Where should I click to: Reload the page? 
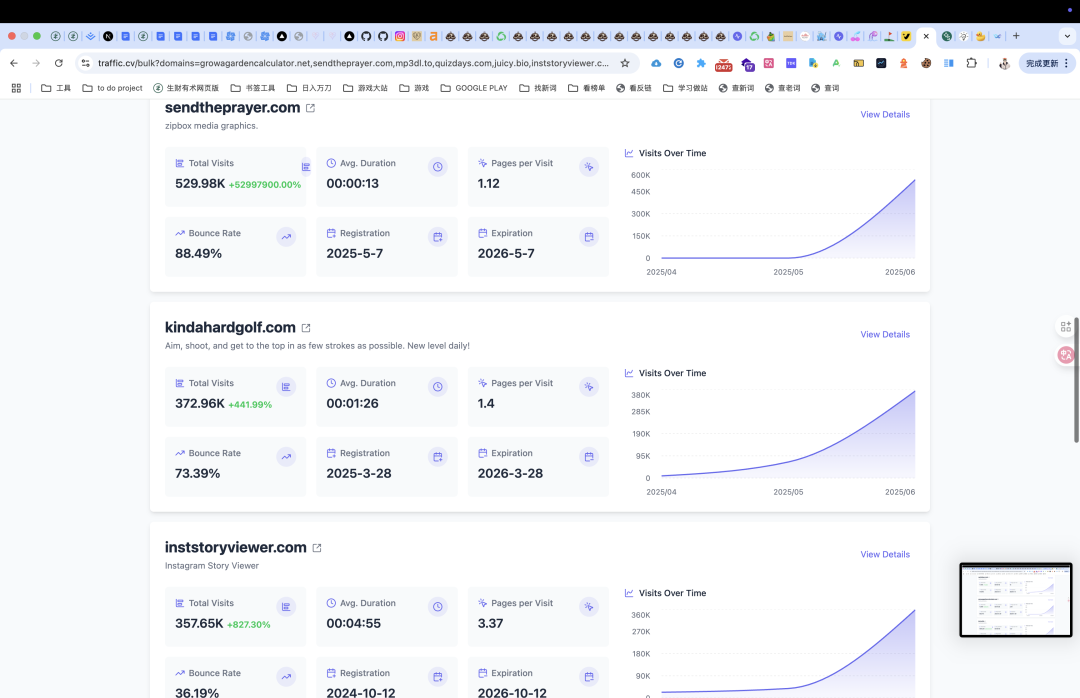point(59,63)
